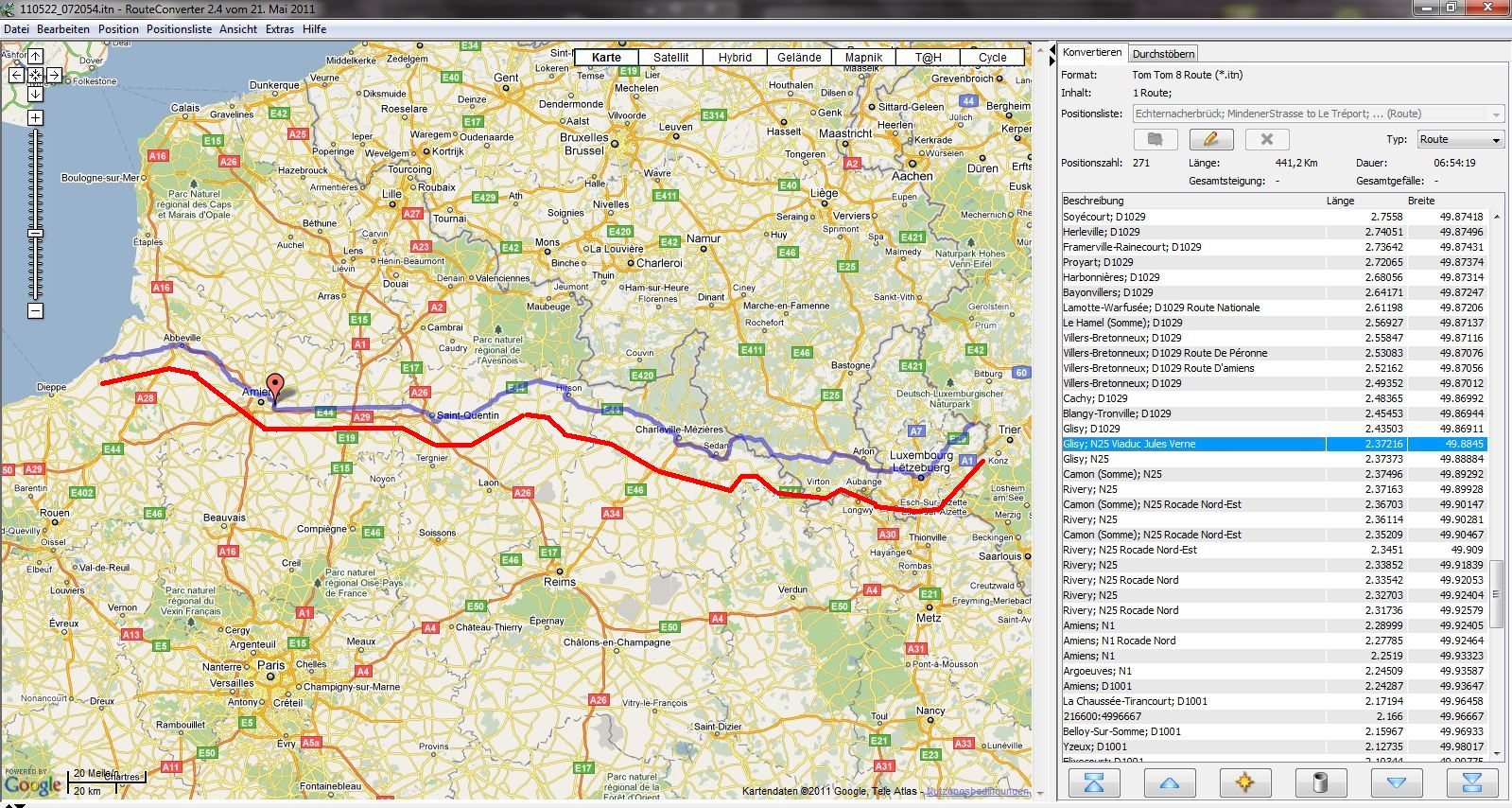The height and width of the screenshot is (808, 1512).
Task: Select the row Harbonnières; D1029
Action: click(1275, 277)
